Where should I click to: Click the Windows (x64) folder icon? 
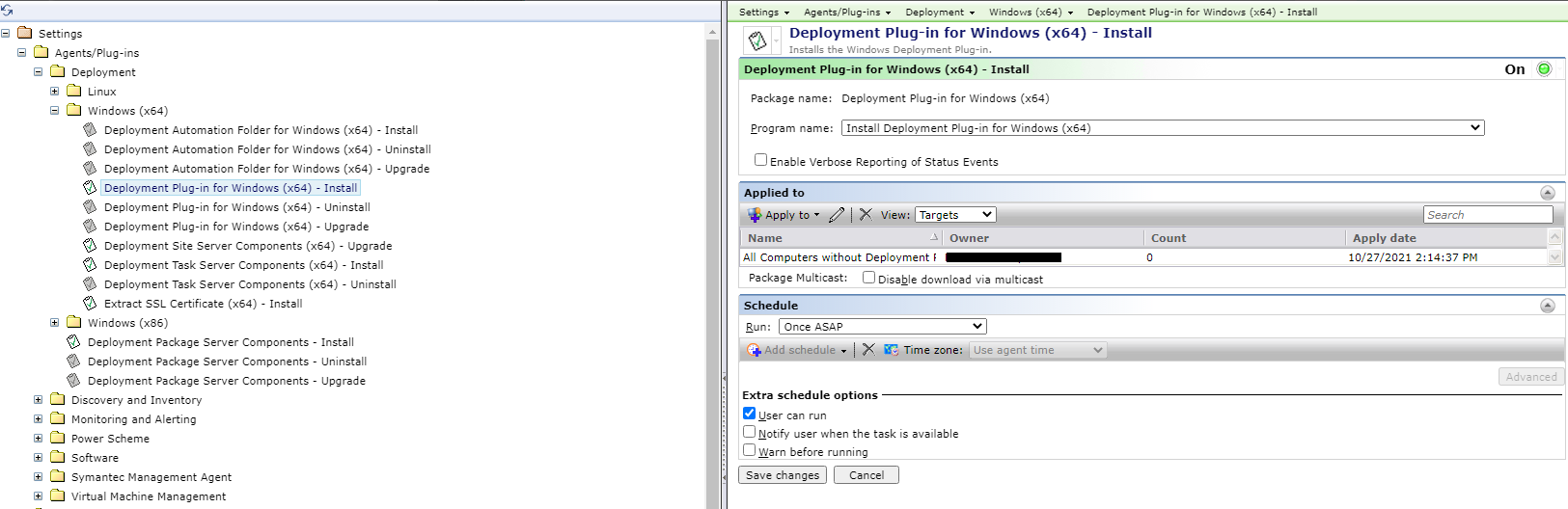coord(74,110)
